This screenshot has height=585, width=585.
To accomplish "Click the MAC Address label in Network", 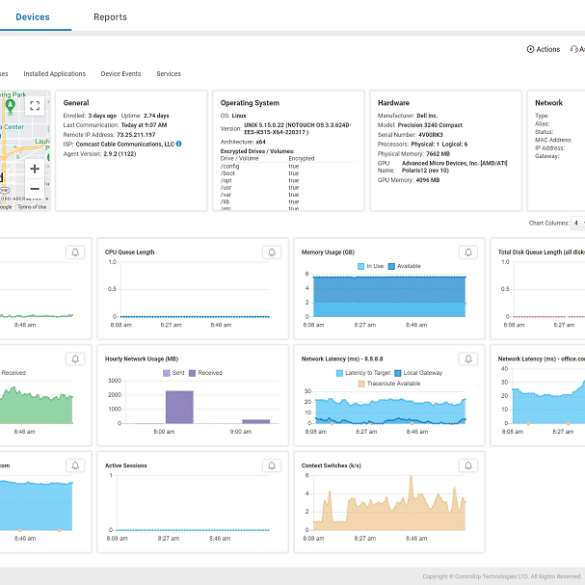I will (x=553, y=140).
